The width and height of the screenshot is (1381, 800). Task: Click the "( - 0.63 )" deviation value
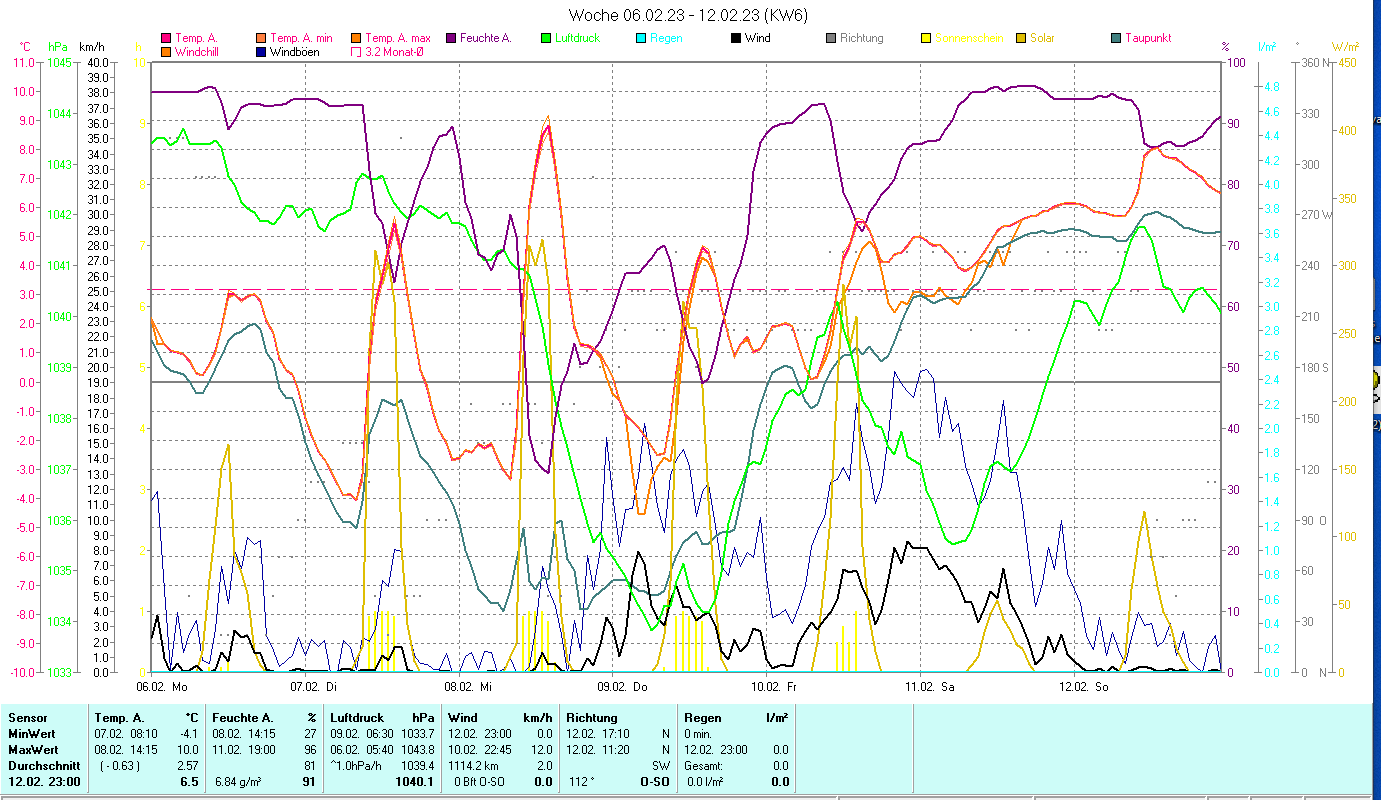[121, 766]
